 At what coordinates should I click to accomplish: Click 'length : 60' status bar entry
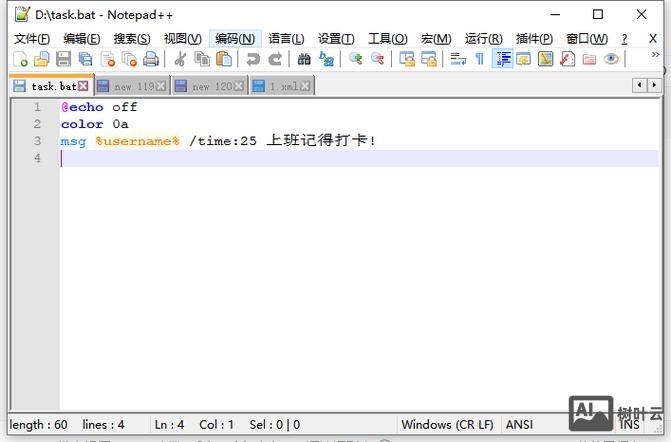click(38, 425)
